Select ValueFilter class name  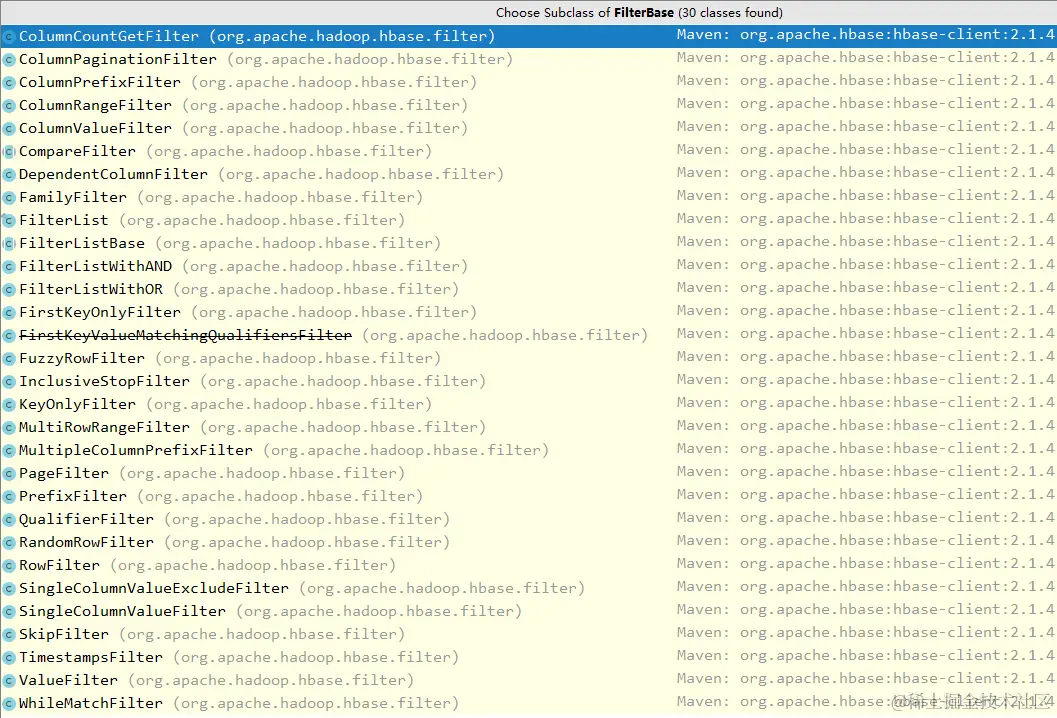pos(68,680)
